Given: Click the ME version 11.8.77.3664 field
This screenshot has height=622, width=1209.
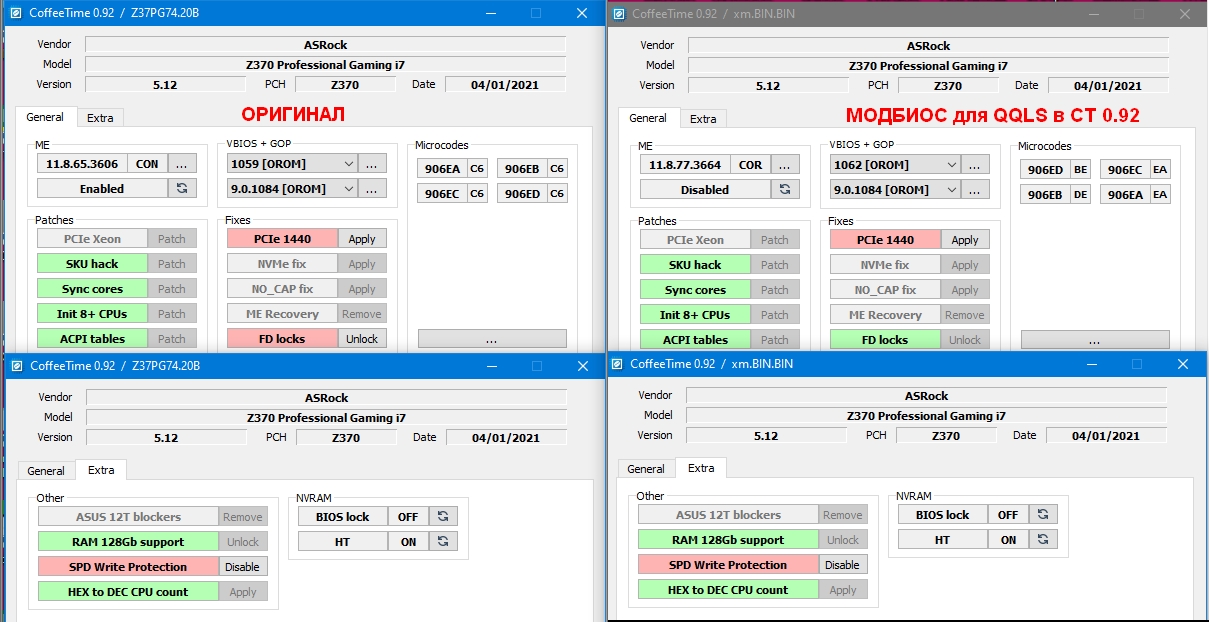Looking at the screenshot, I should (x=685, y=164).
